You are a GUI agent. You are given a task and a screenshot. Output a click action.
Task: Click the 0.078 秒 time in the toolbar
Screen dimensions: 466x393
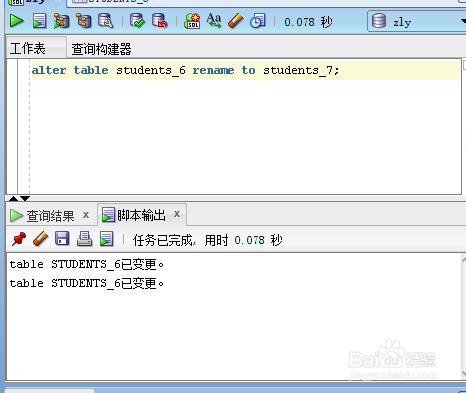pos(308,22)
